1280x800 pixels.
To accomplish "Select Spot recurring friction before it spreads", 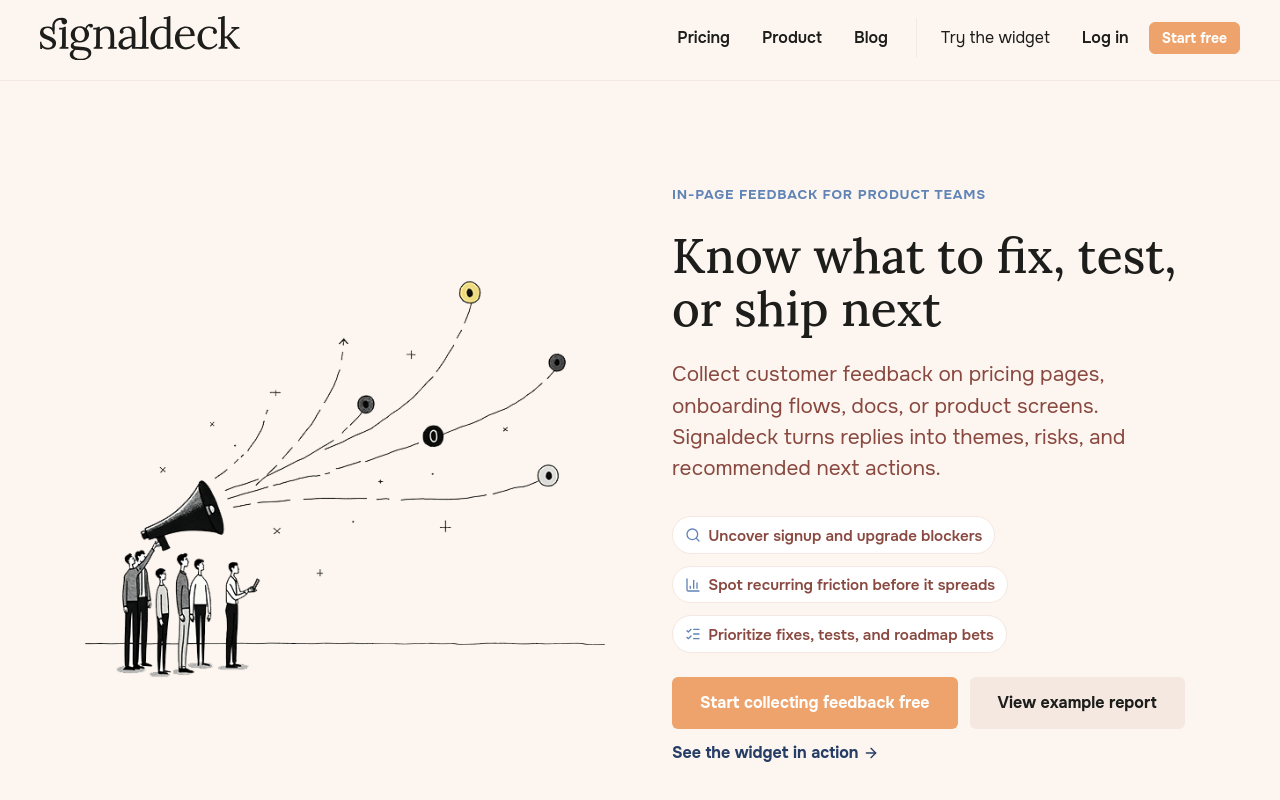I will coord(840,585).
